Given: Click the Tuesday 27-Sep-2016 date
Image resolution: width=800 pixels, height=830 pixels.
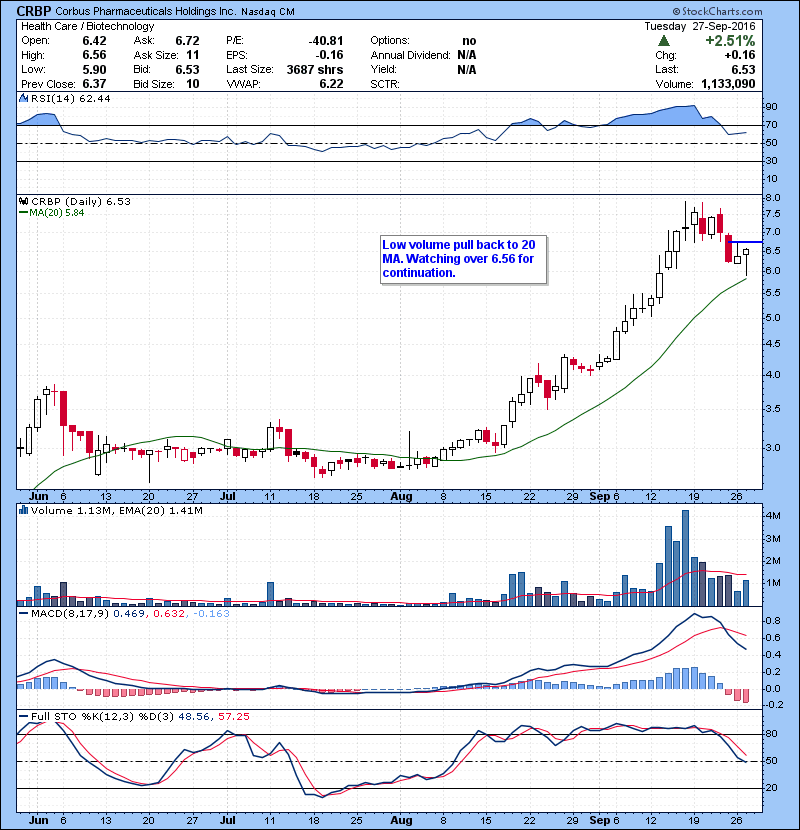Looking at the screenshot, I should [699, 26].
